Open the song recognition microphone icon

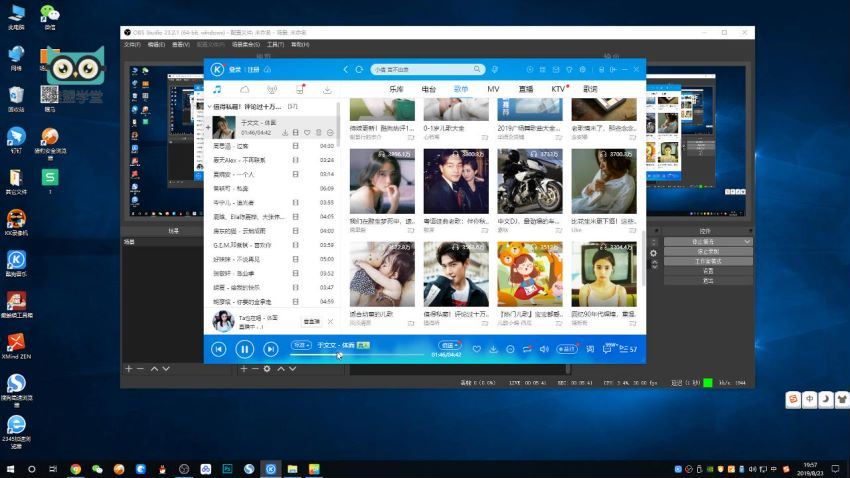pos(495,69)
